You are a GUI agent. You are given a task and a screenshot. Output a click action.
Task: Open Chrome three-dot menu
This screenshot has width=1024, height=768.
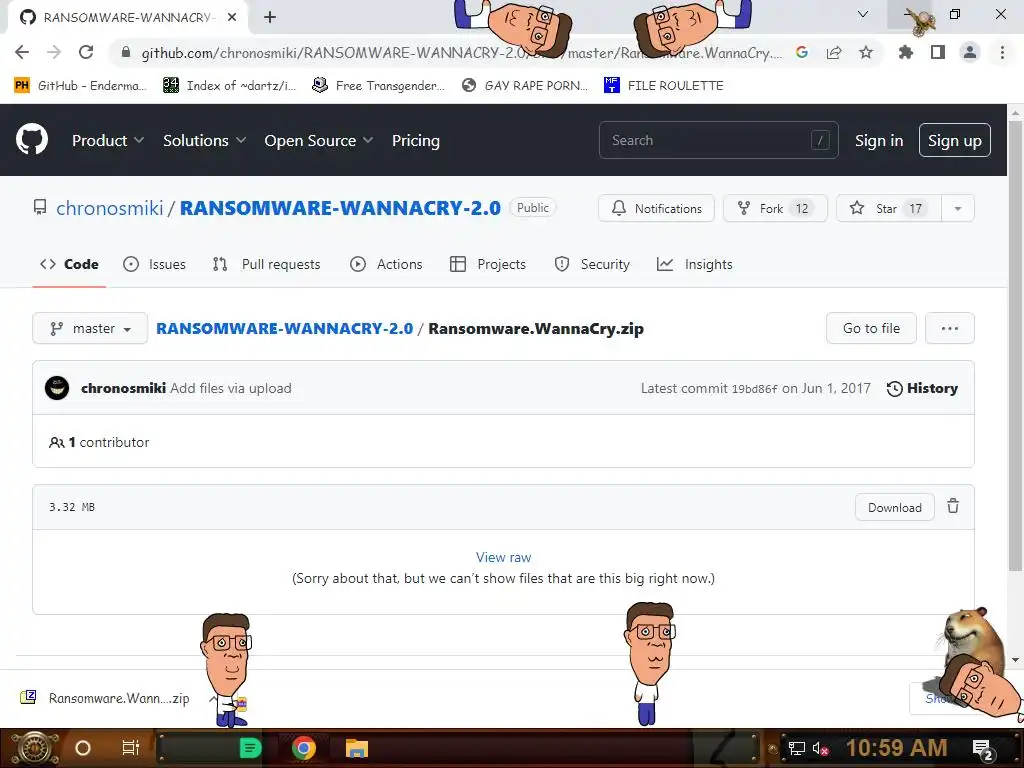tap(1002, 52)
